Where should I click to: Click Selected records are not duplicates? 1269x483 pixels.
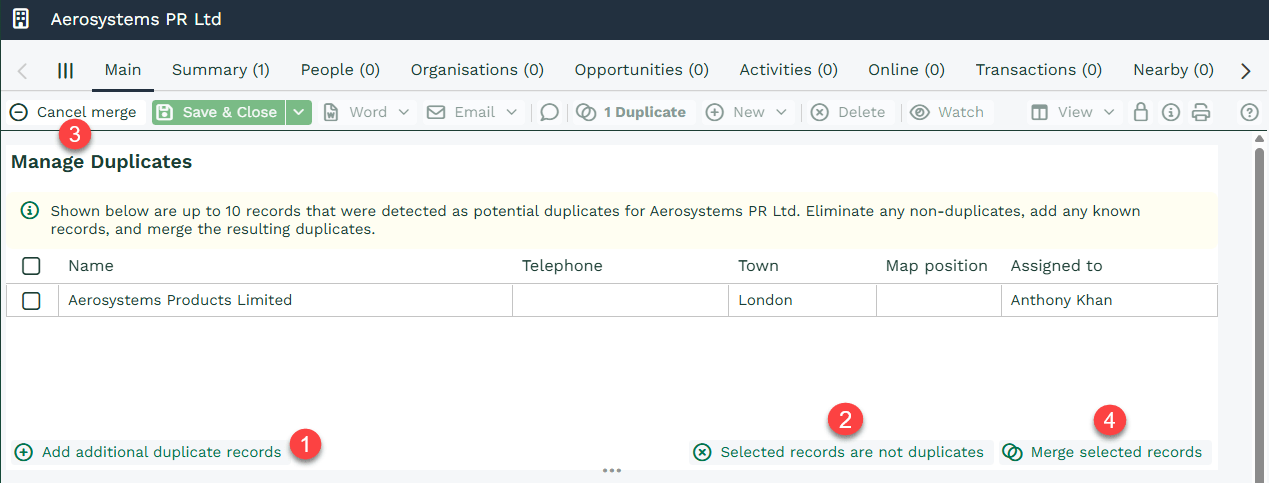point(840,452)
